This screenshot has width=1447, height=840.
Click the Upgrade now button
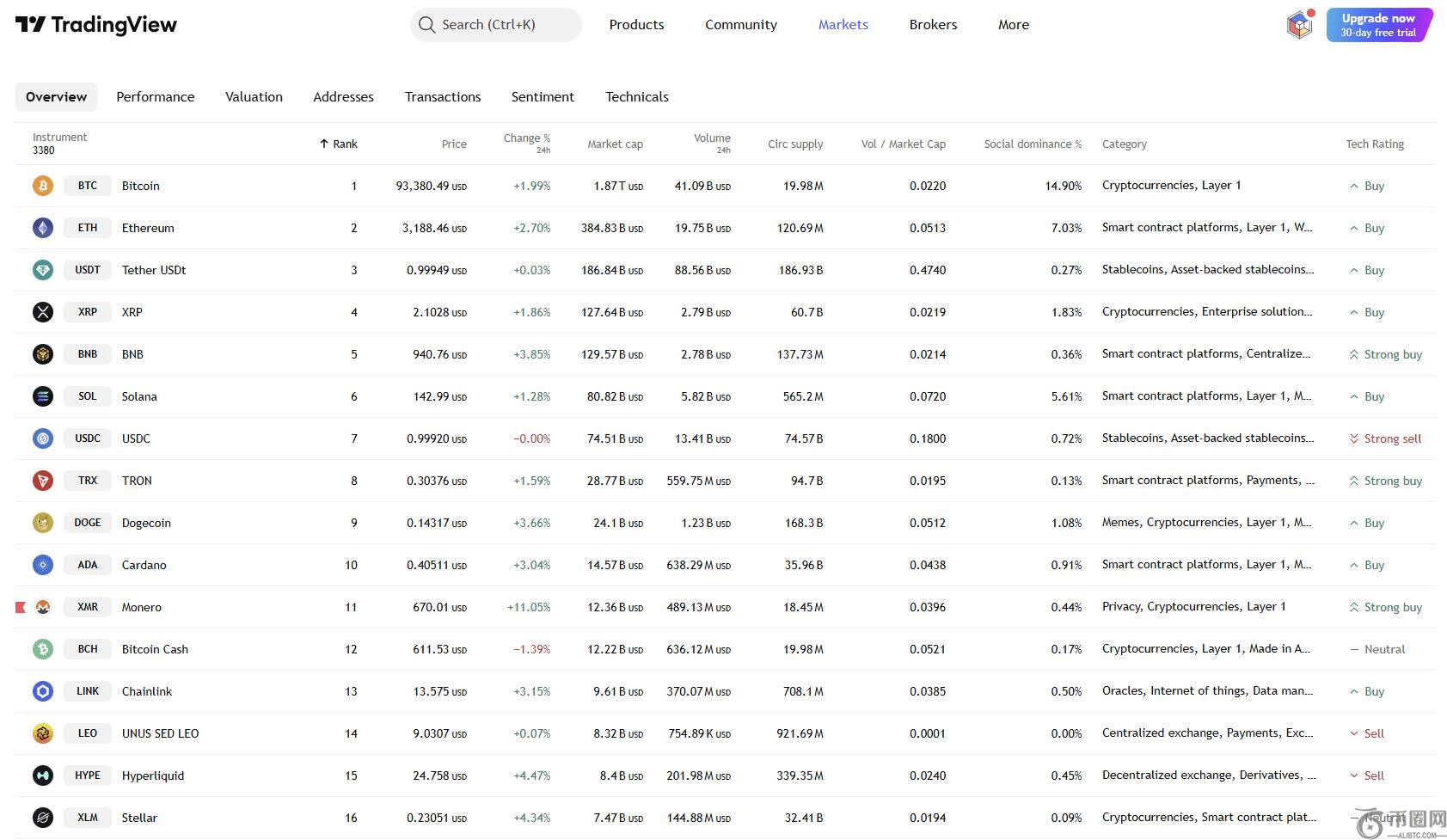coord(1378,25)
